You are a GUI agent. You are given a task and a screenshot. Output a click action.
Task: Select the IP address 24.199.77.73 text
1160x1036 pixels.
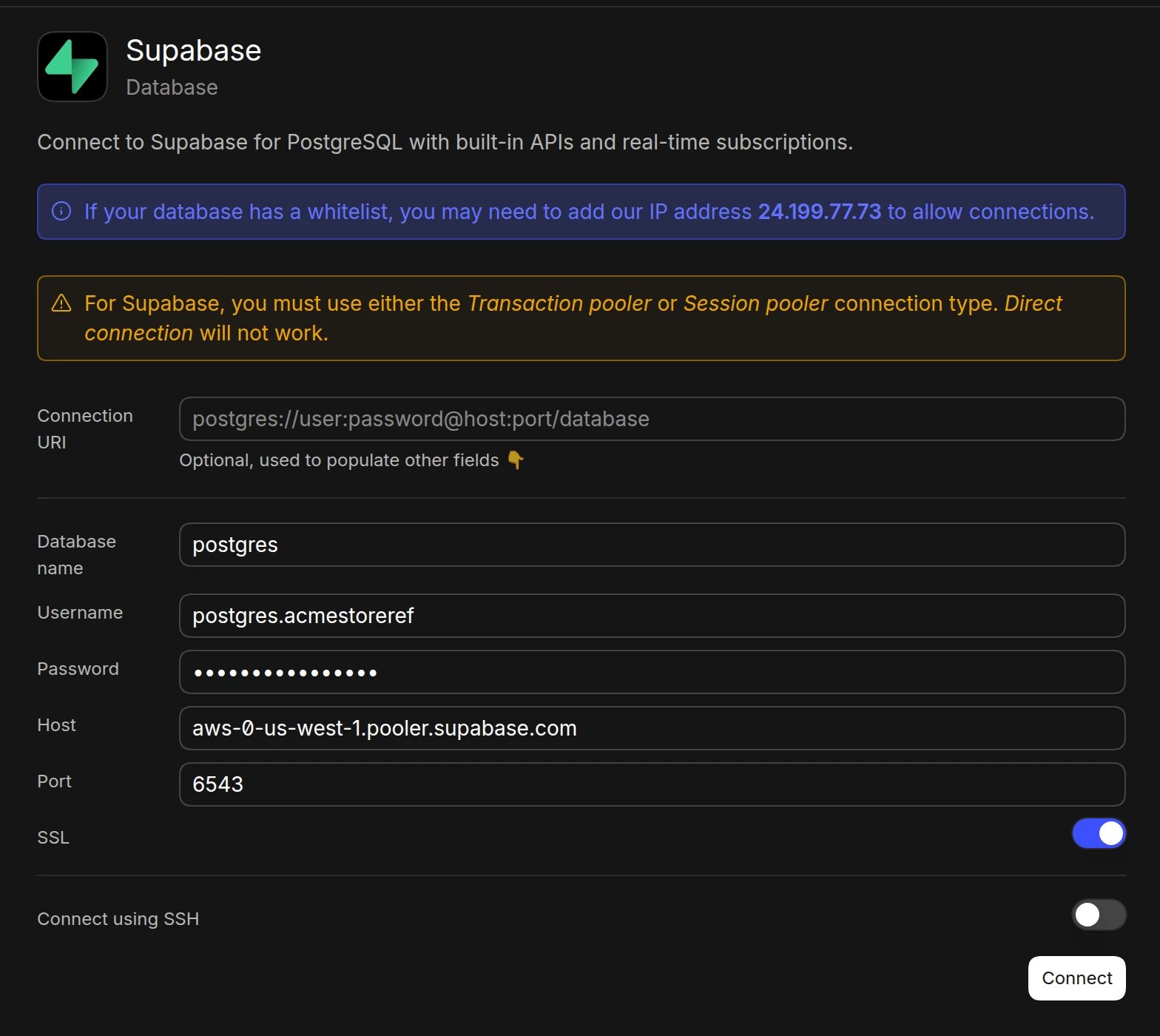(x=820, y=212)
